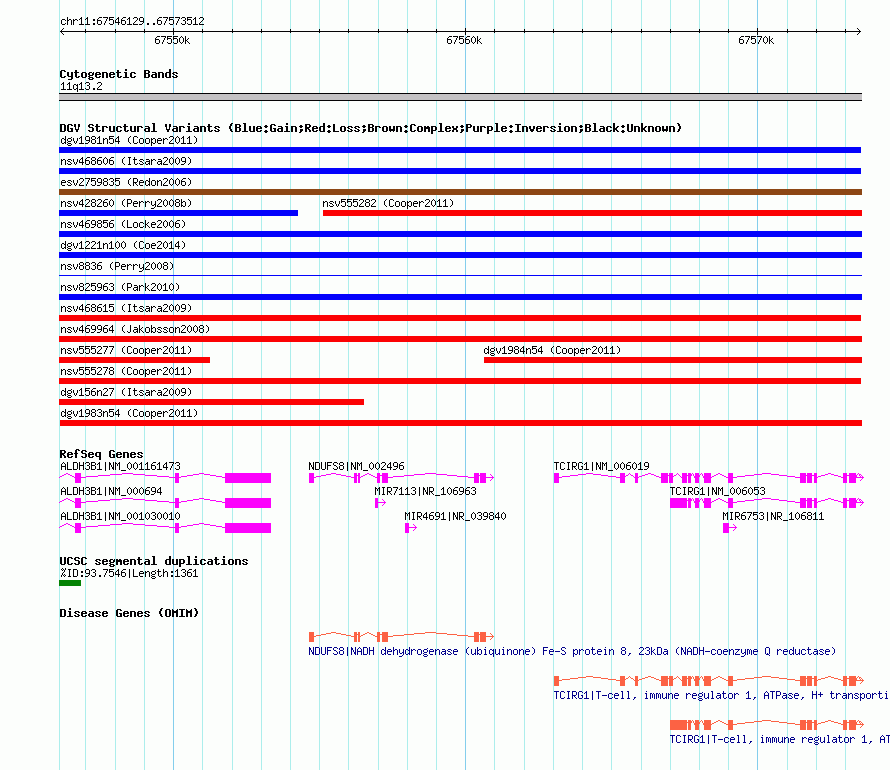This screenshot has width=890, height=770.
Task: Click the MIR4691|NR_039840 arrow glyph
Action: click(x=411, y=528)
